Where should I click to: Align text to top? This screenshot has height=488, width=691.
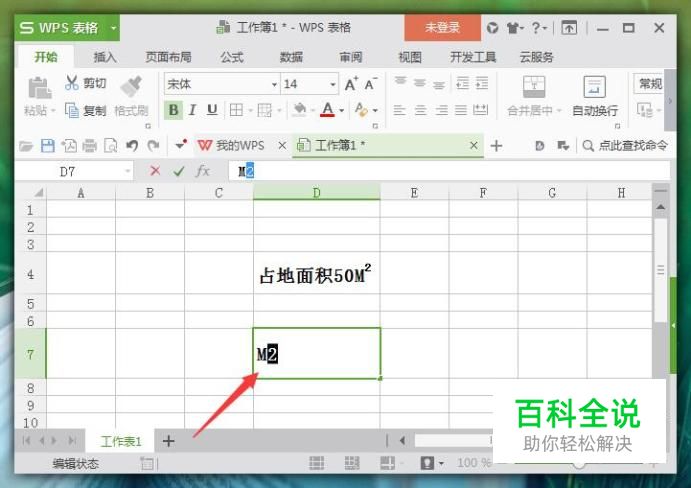[400, 82]
